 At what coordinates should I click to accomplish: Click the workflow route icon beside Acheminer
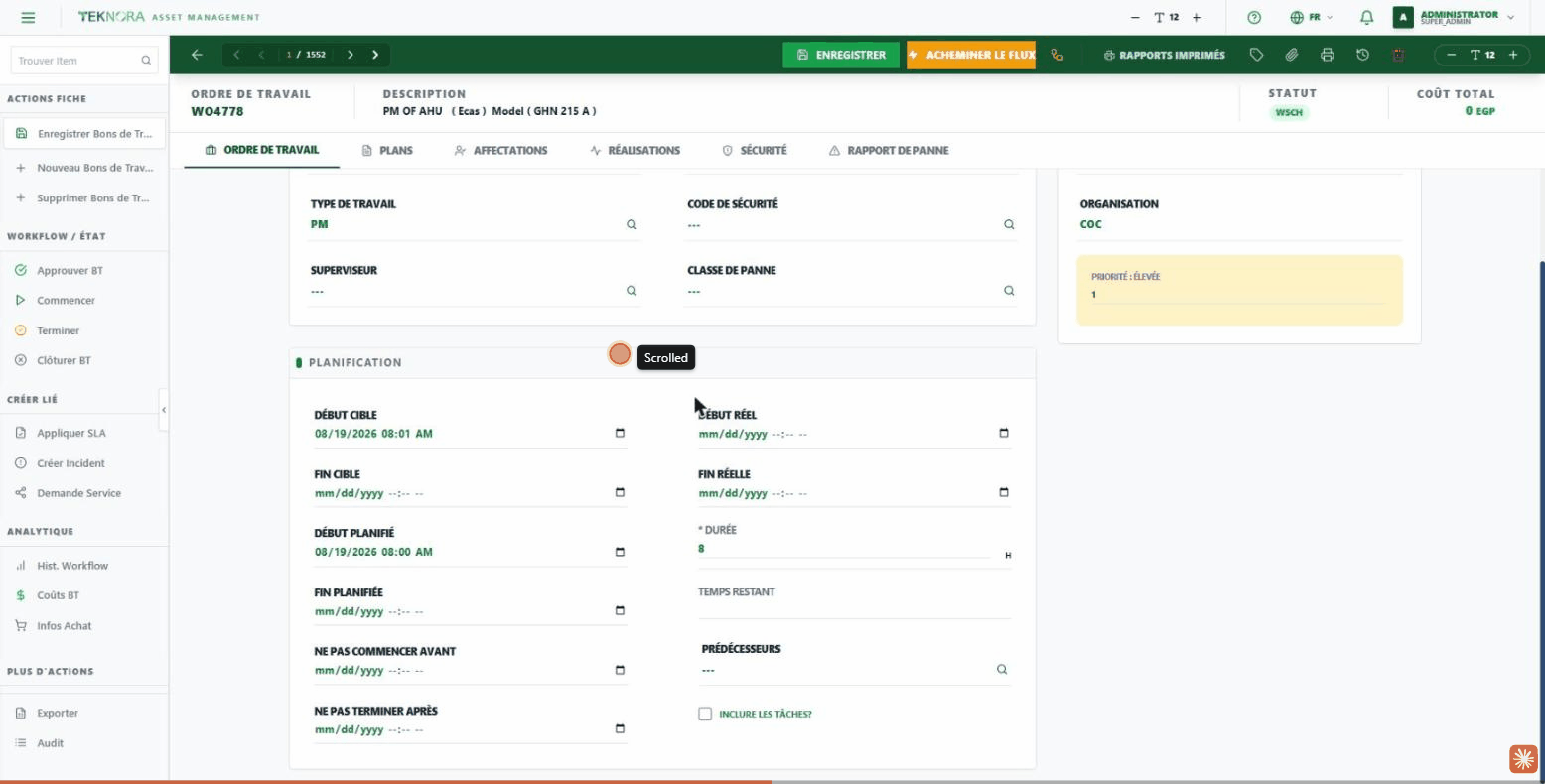[1057, 55]
